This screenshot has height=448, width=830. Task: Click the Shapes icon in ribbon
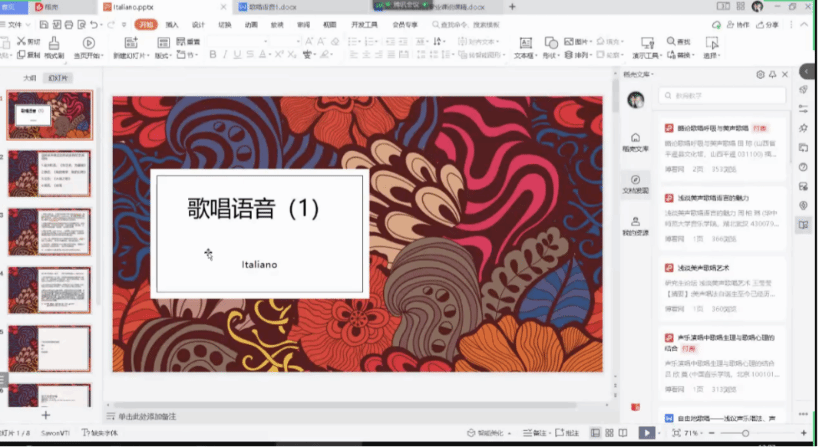551,48
